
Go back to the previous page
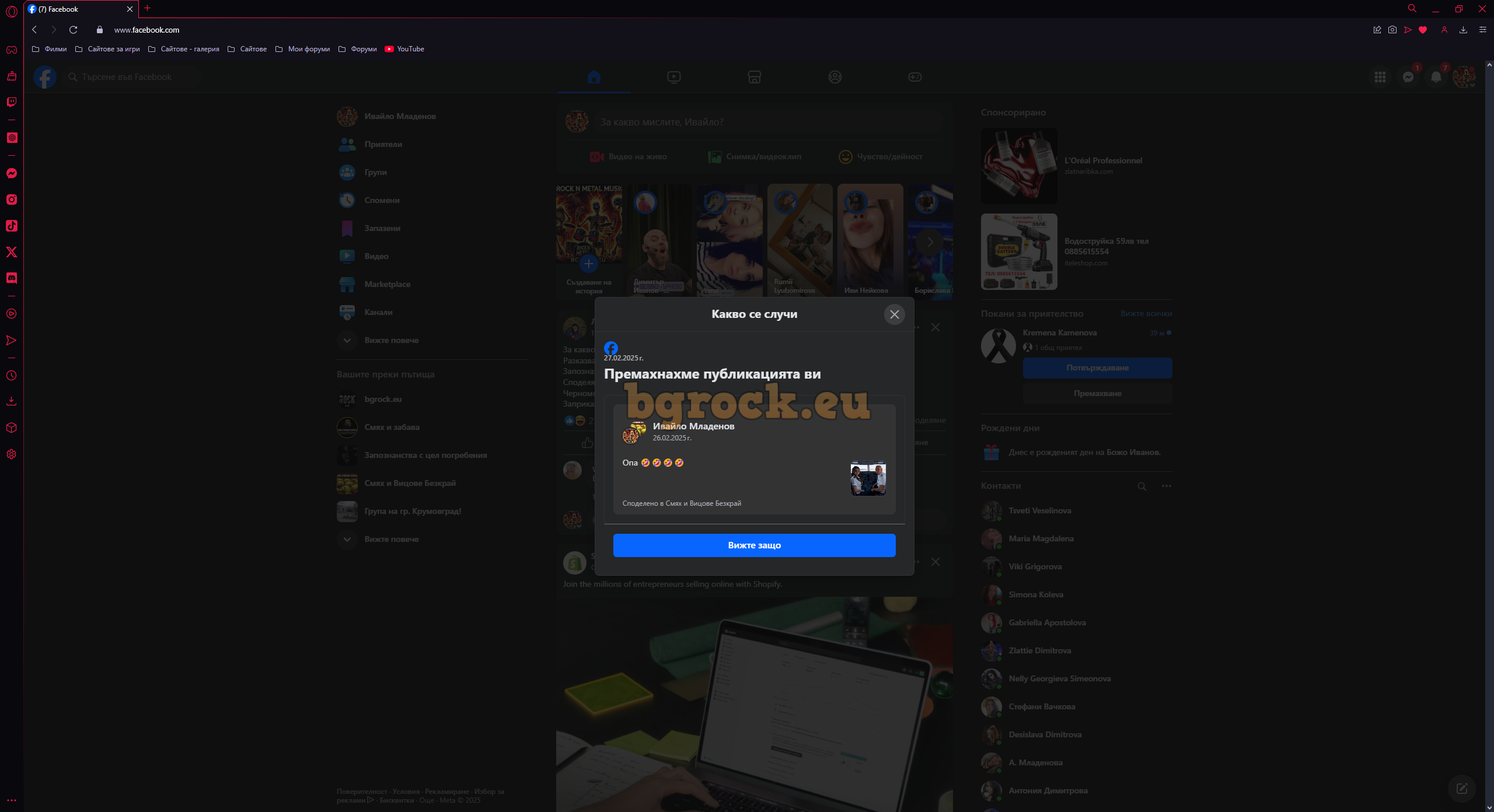click(x=34, y=30)
